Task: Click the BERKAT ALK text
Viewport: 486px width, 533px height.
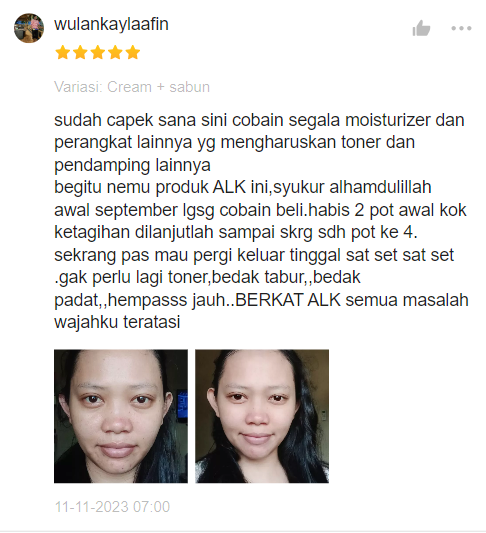Action: (x=288, y=300)
